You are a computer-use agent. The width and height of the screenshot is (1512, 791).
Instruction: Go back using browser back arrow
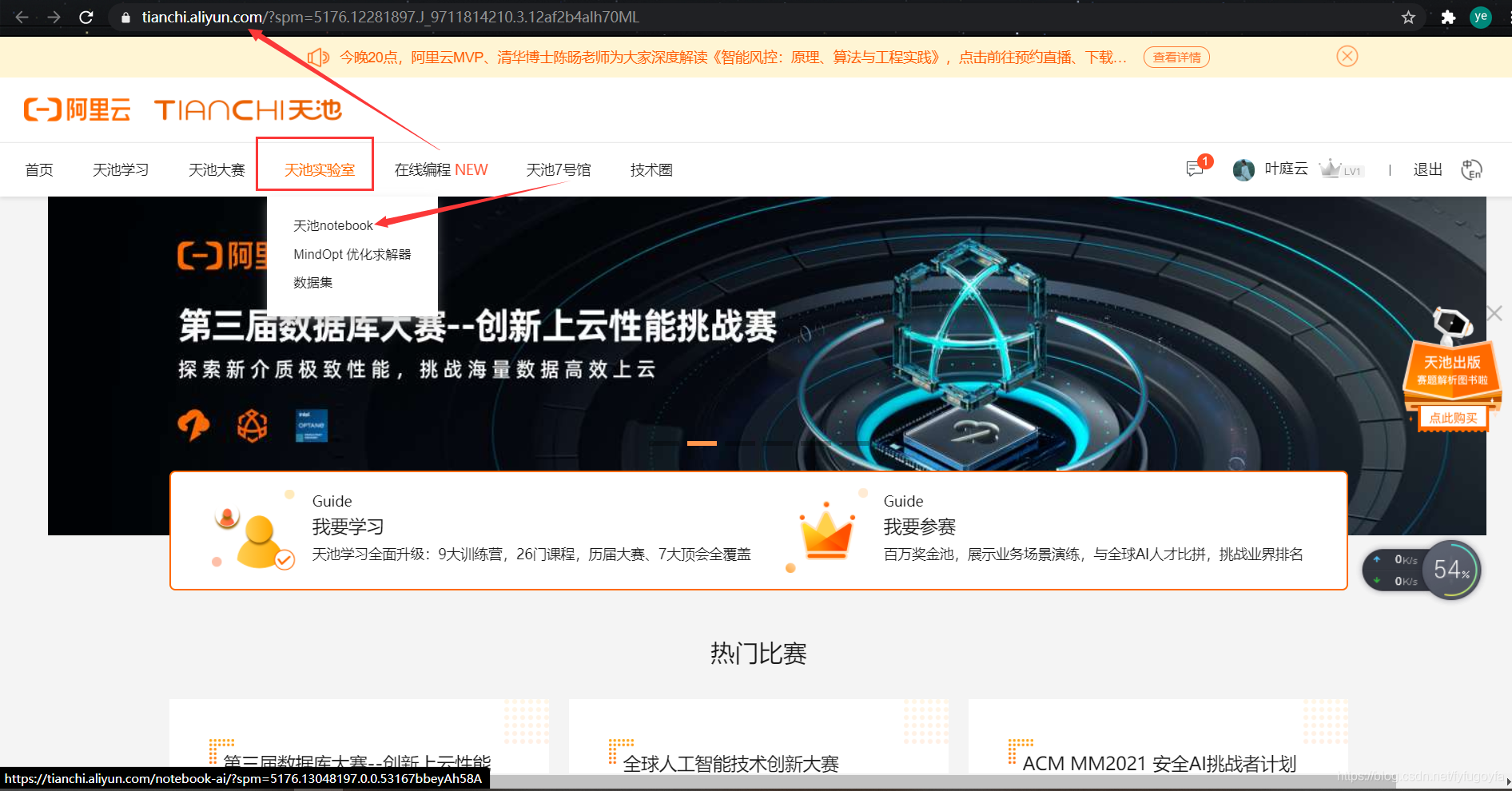coord(22,17)
